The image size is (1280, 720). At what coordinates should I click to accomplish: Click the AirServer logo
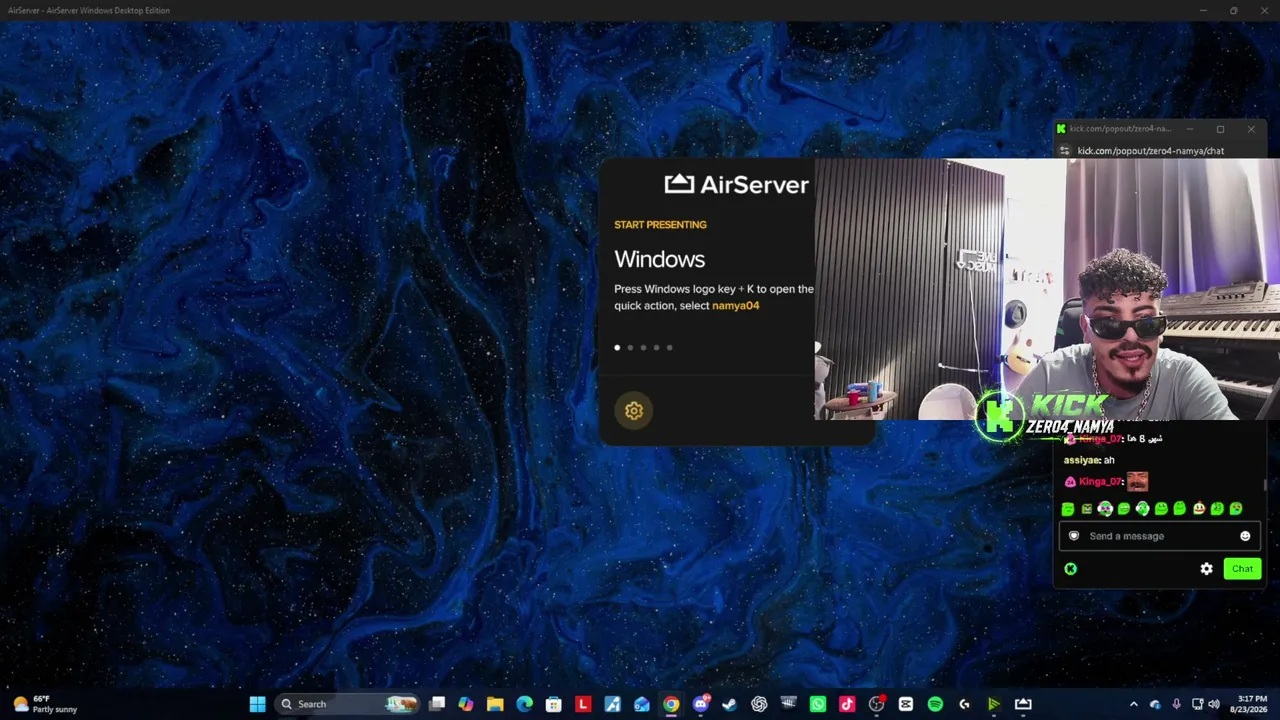pyautogui.click(x=736, y=184)
